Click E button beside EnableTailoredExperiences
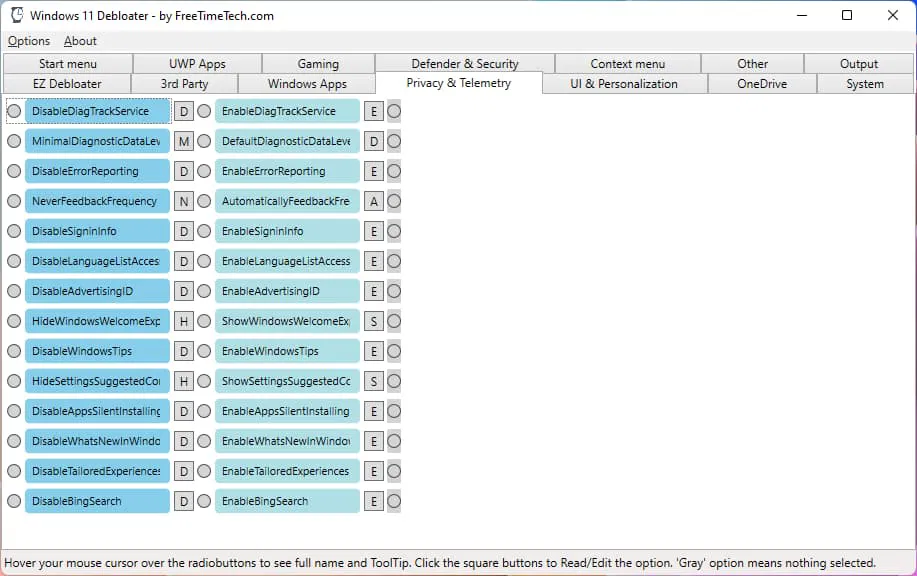 pos(374,471)
